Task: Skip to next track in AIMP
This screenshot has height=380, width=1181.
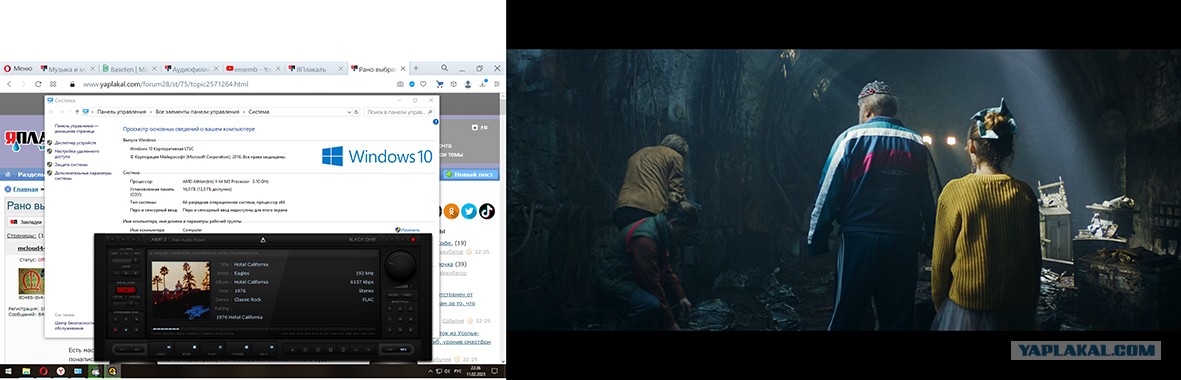Action: coord(264,349)
